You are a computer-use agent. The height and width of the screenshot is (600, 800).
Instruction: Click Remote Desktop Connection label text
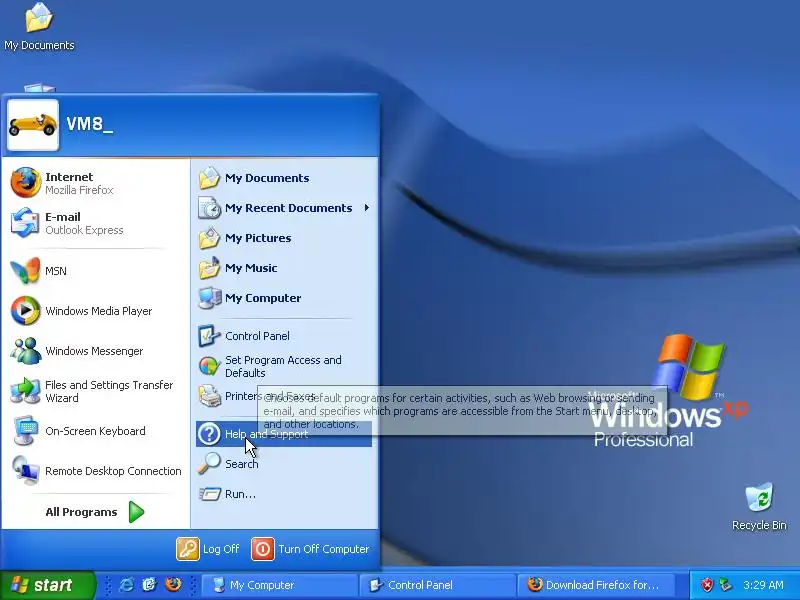[x=113, y=471]
